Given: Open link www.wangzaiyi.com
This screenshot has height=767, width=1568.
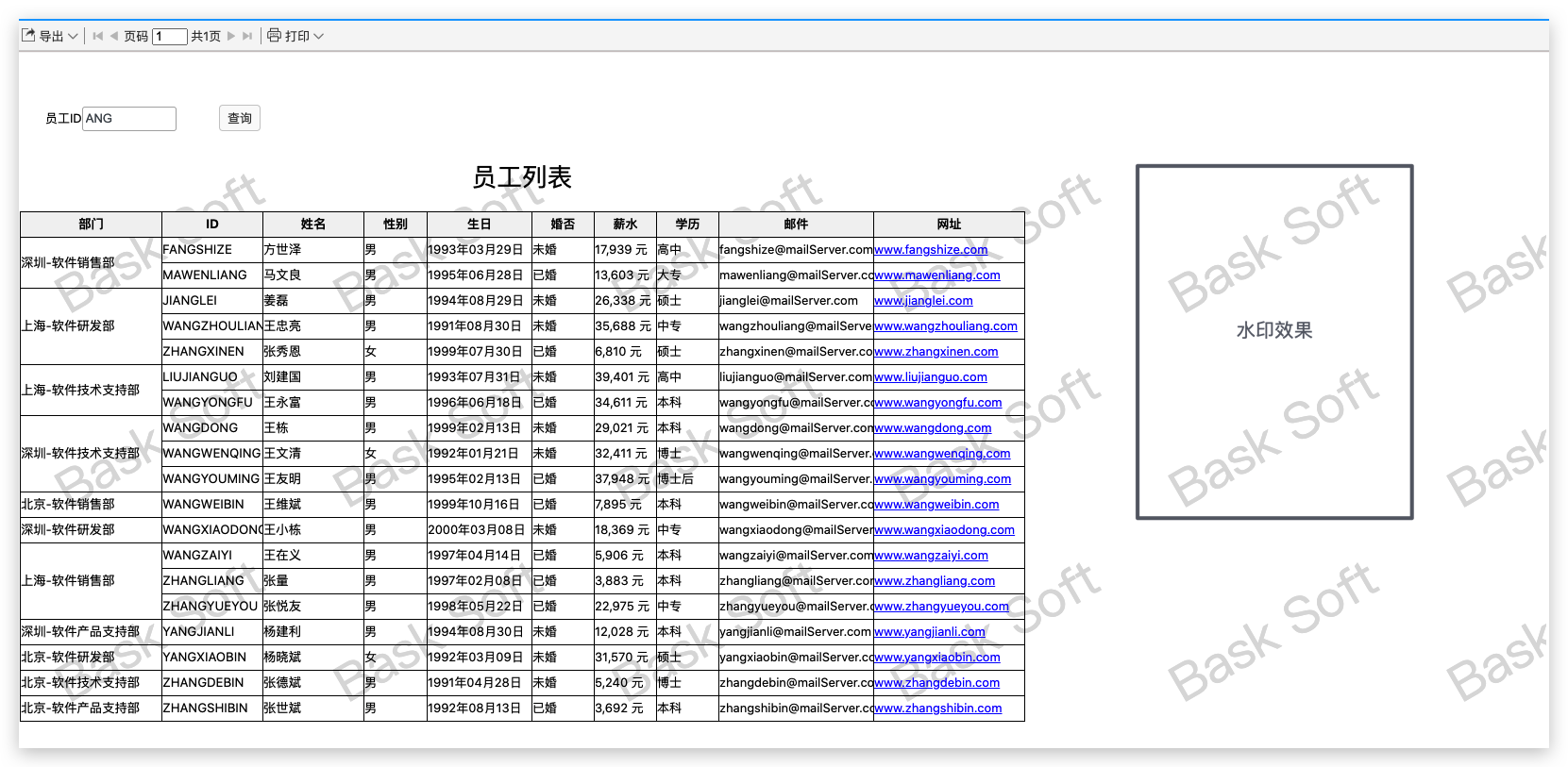Looking at the screenshot, I should pyautogui.click(x=932, y=556).
